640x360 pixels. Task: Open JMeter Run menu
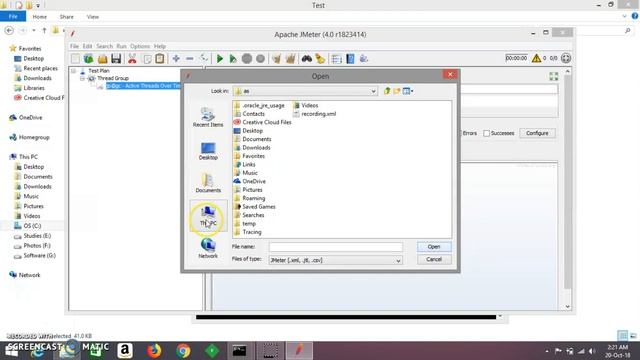121,46
